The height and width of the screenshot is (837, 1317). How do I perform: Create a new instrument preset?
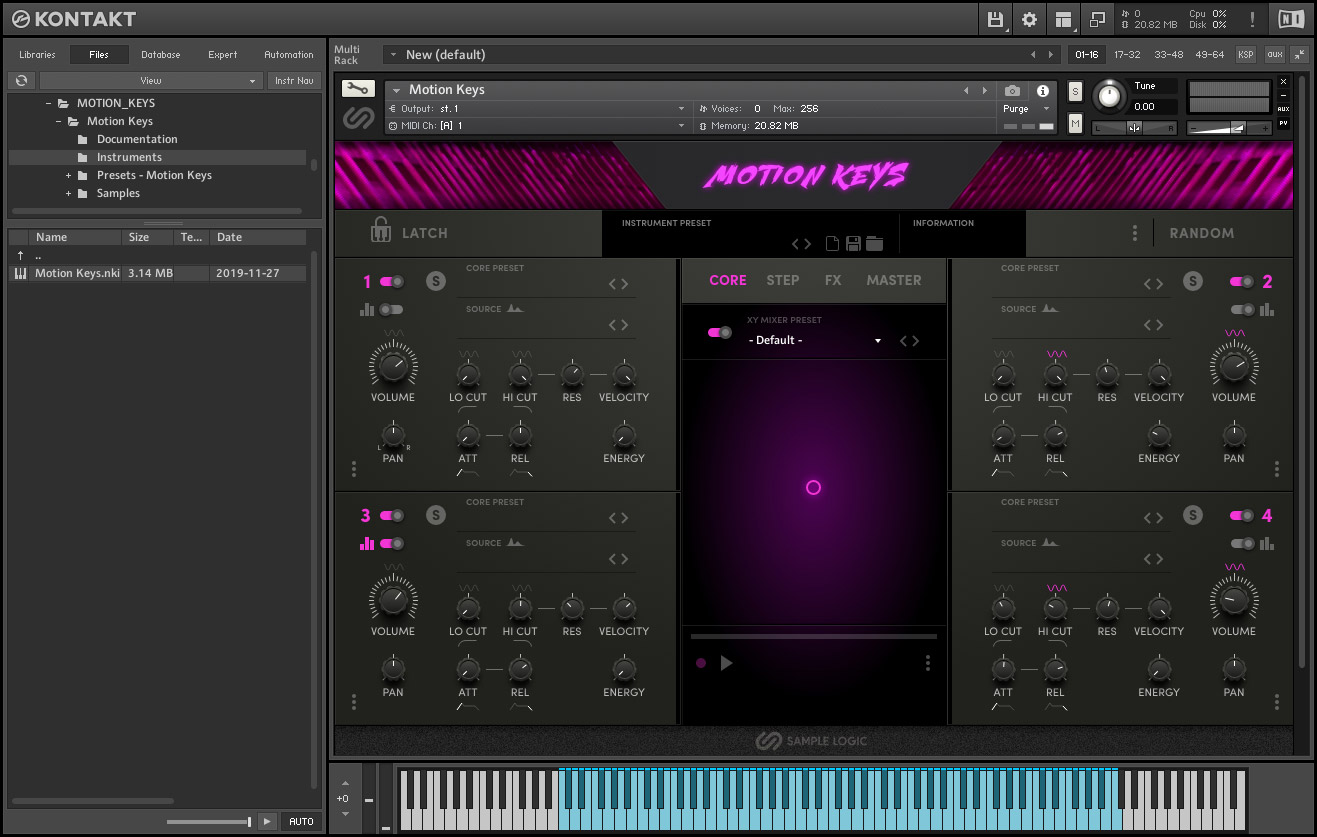click(832, 243)
